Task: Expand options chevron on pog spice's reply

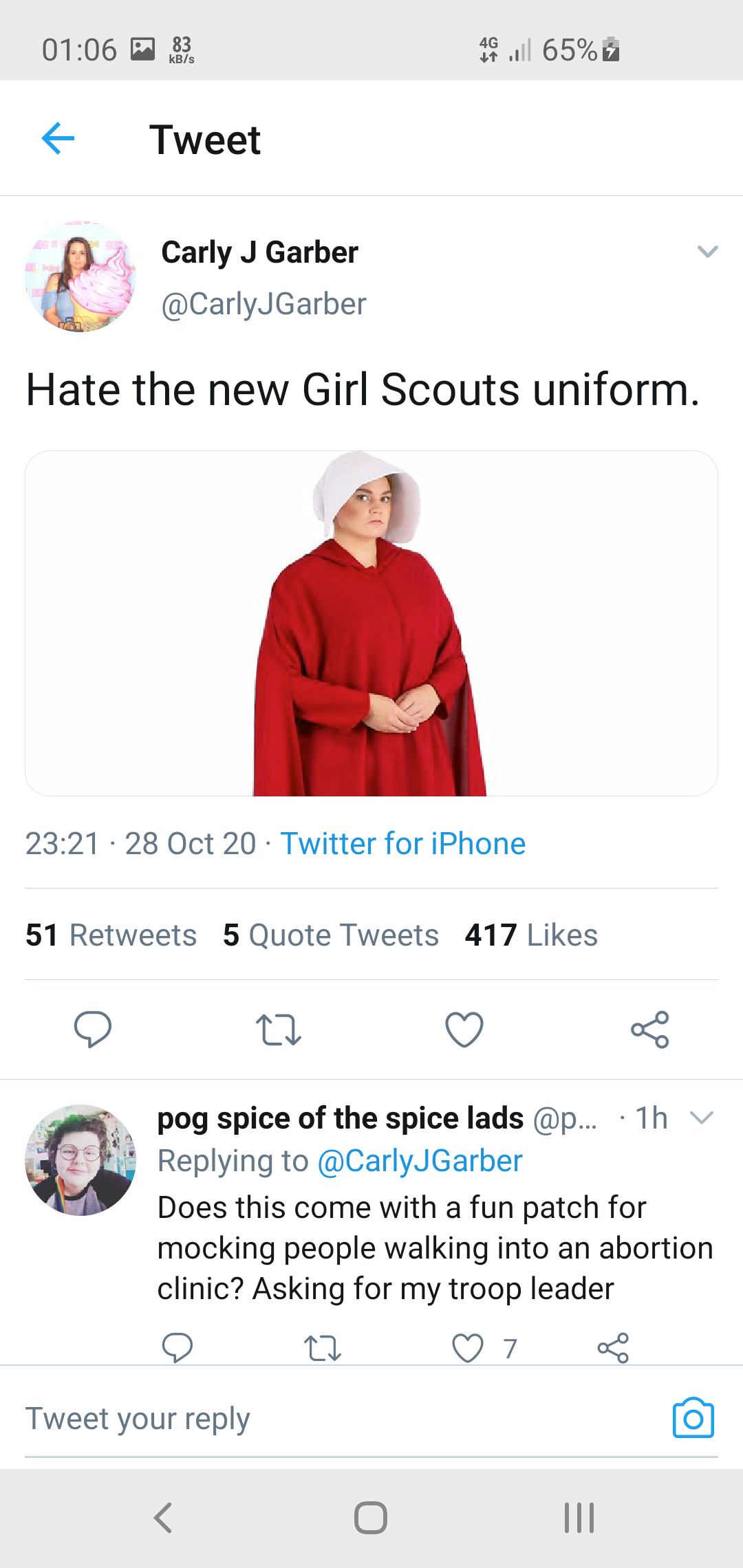Action: click(x=701, y=1118)
